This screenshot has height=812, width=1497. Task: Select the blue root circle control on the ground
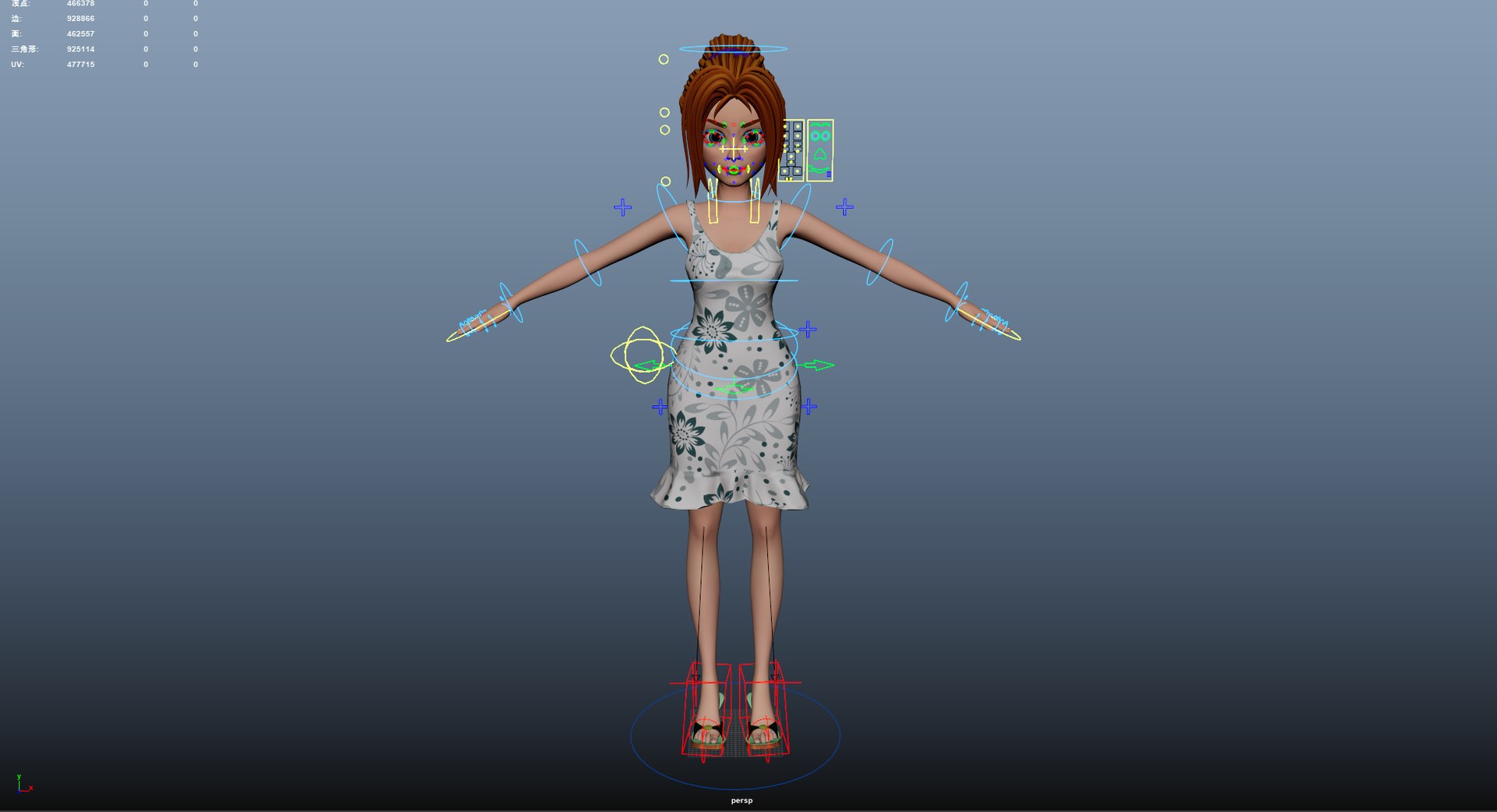pyautogui.click(x=735, y=736)
